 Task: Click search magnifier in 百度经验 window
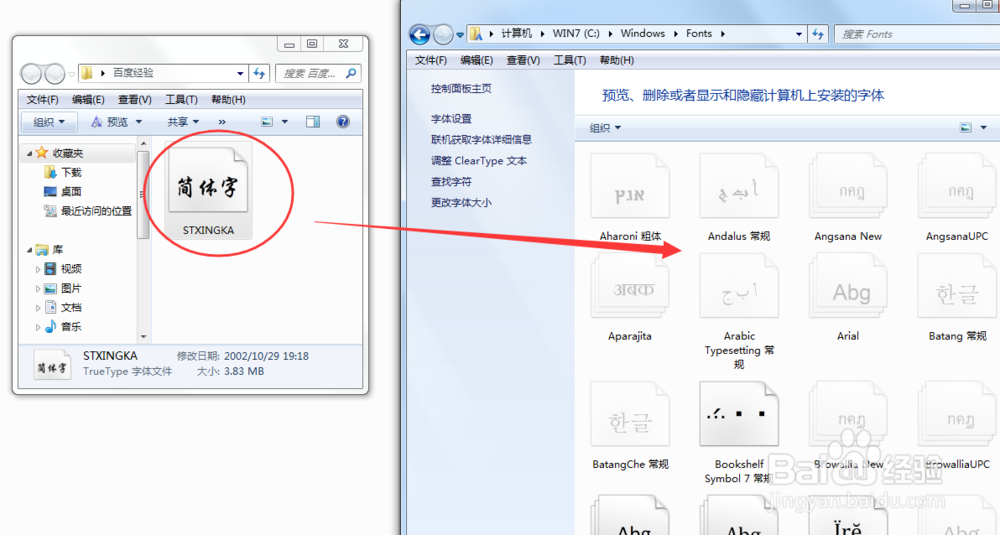click(351, 73)
